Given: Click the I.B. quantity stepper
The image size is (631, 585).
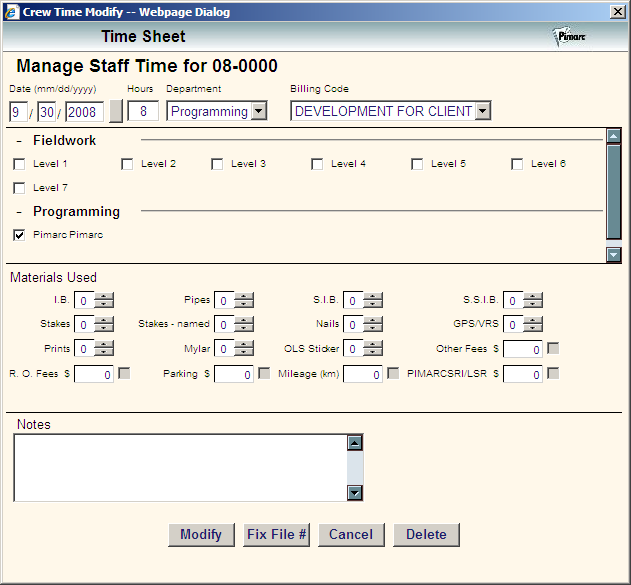Looking at the screenshot, I should [104, 300].
